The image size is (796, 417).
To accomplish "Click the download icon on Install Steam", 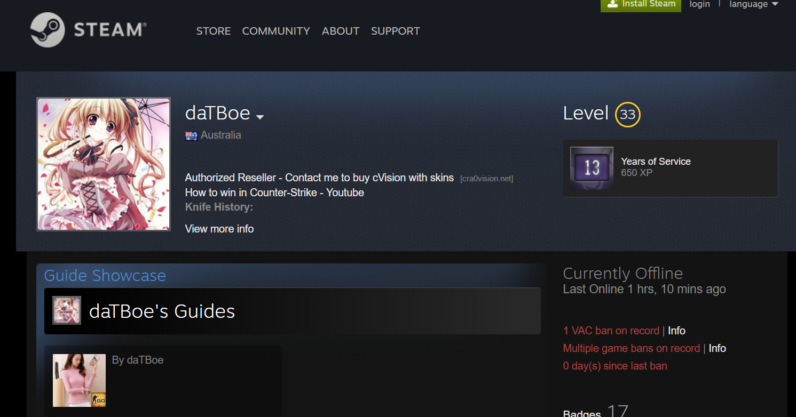I will coord(614,4).
